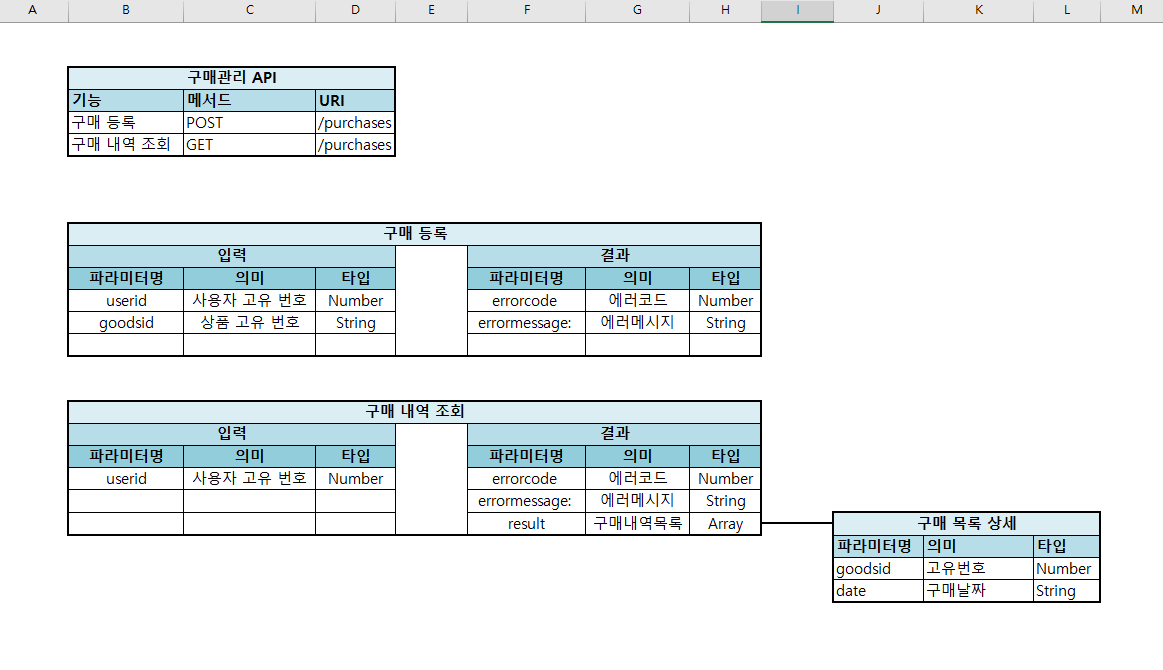This screenshot has width=1163, height=670.
Task: Select column E header
Action: pos(432,10)
